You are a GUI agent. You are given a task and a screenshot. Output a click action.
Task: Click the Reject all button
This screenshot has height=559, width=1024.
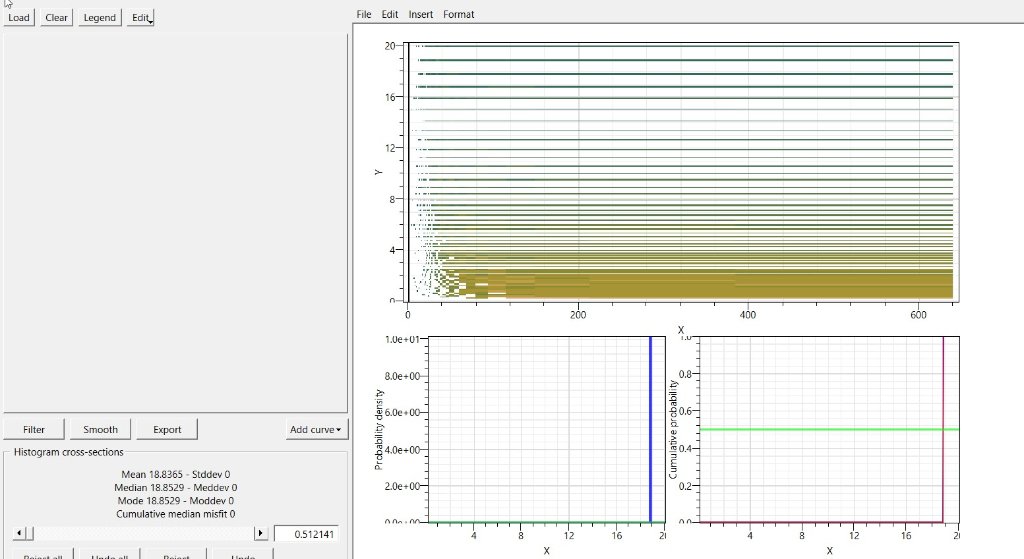click(x=42, y=554)
